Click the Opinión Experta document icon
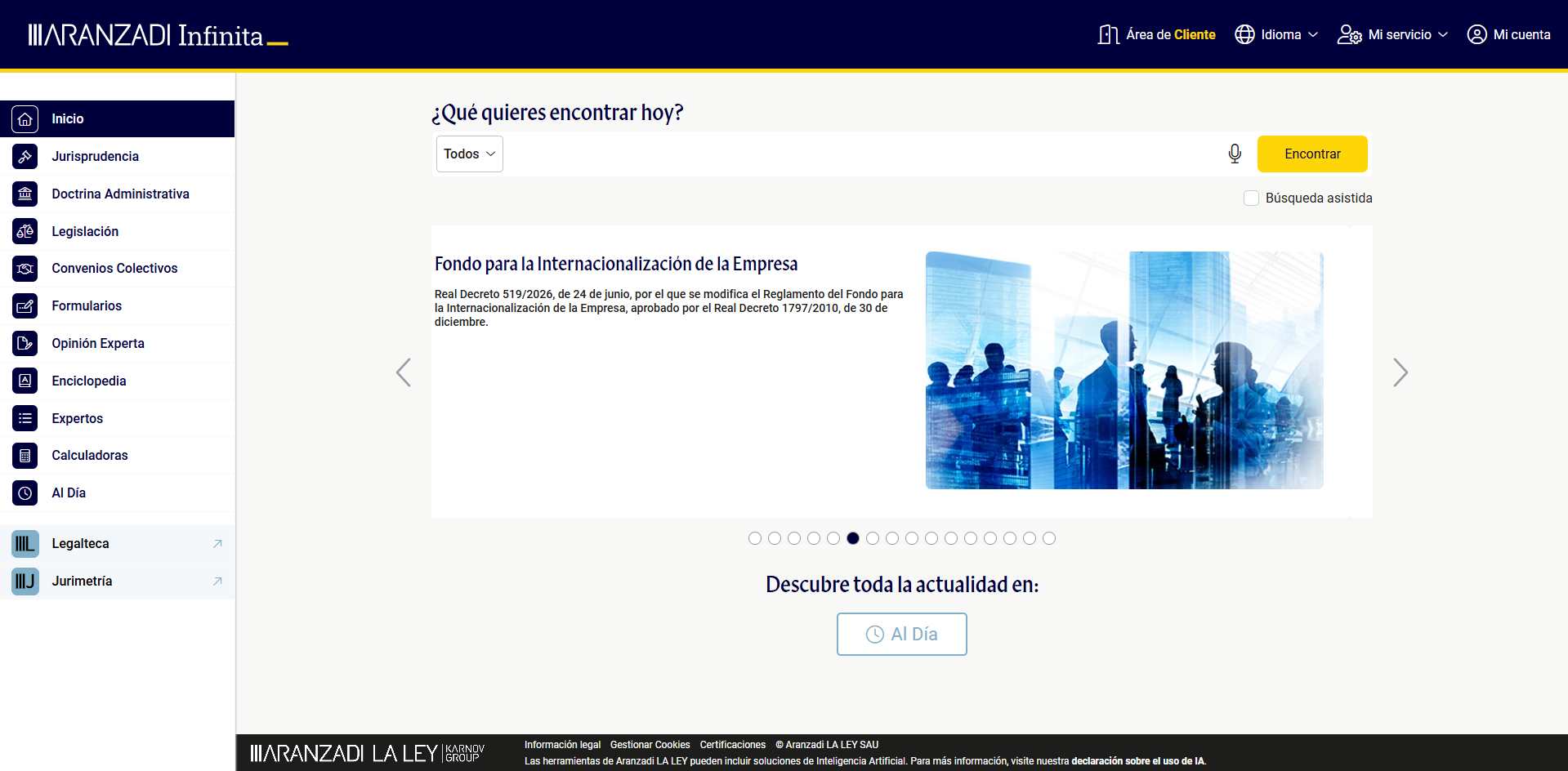Viewport: 1568px width, 771px height. 25,343
